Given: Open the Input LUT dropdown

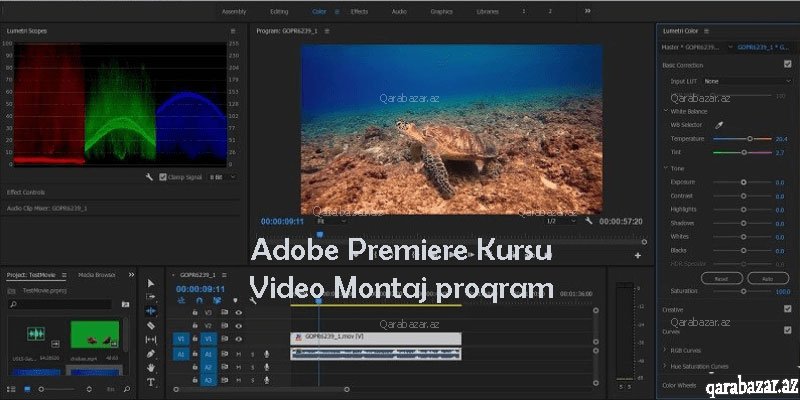Looking at the screenshot, I should coord(747,81).
